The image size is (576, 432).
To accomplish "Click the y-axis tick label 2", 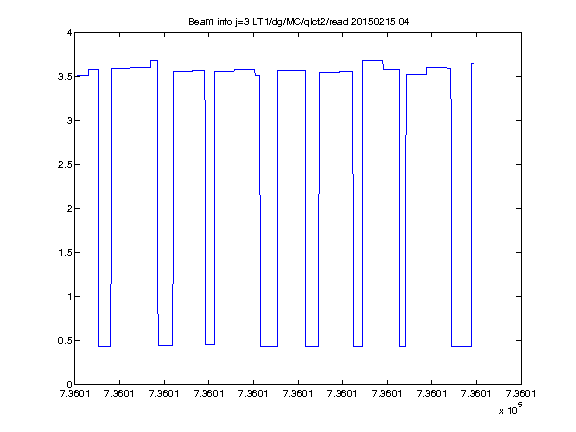I will click(69, 209).
